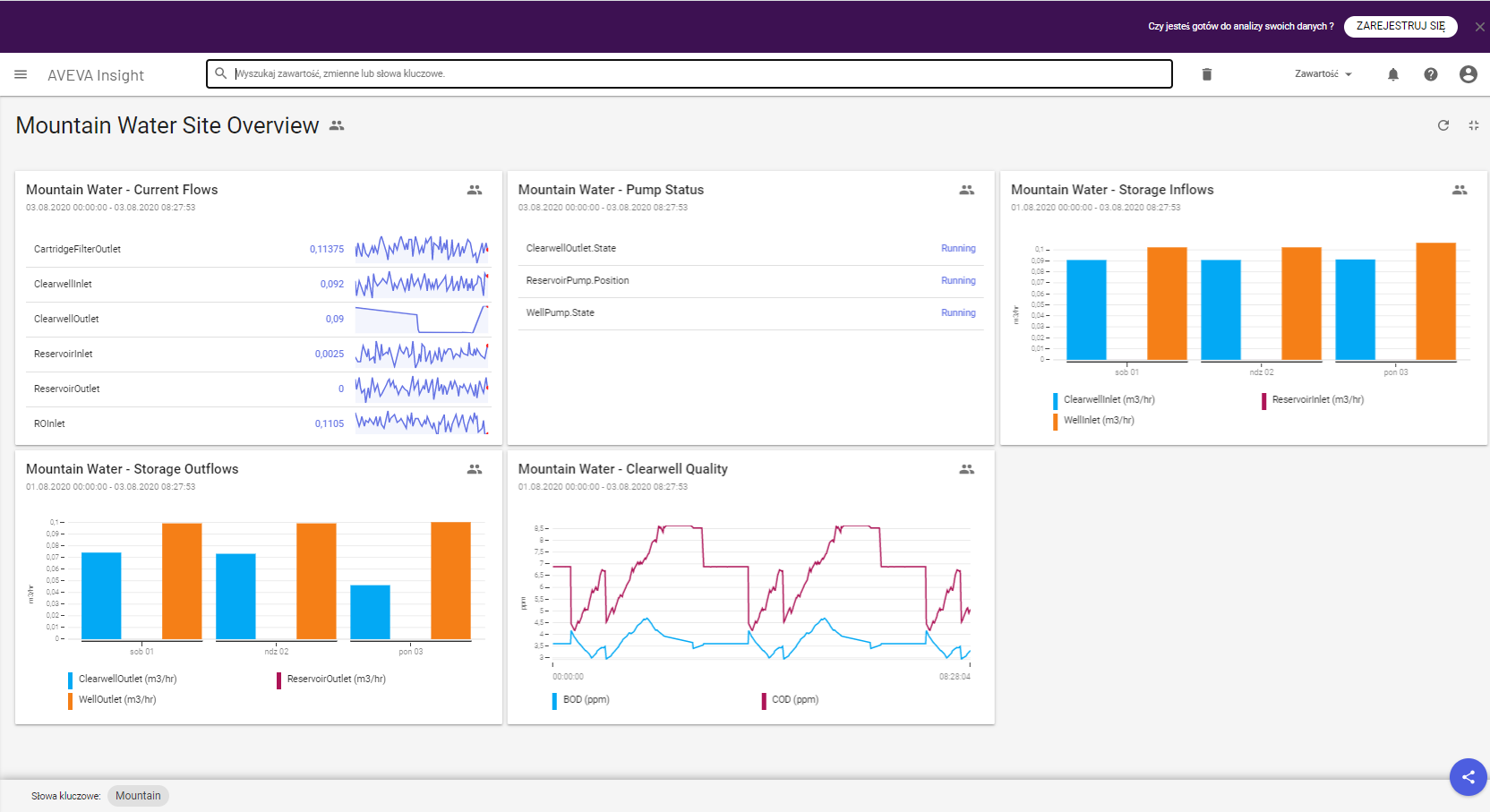Image resolution: width=1490 pixels, height=812 pixels.
Task: Click Running status of ClearwellOutlet.State
Action: tap(958, 249)
